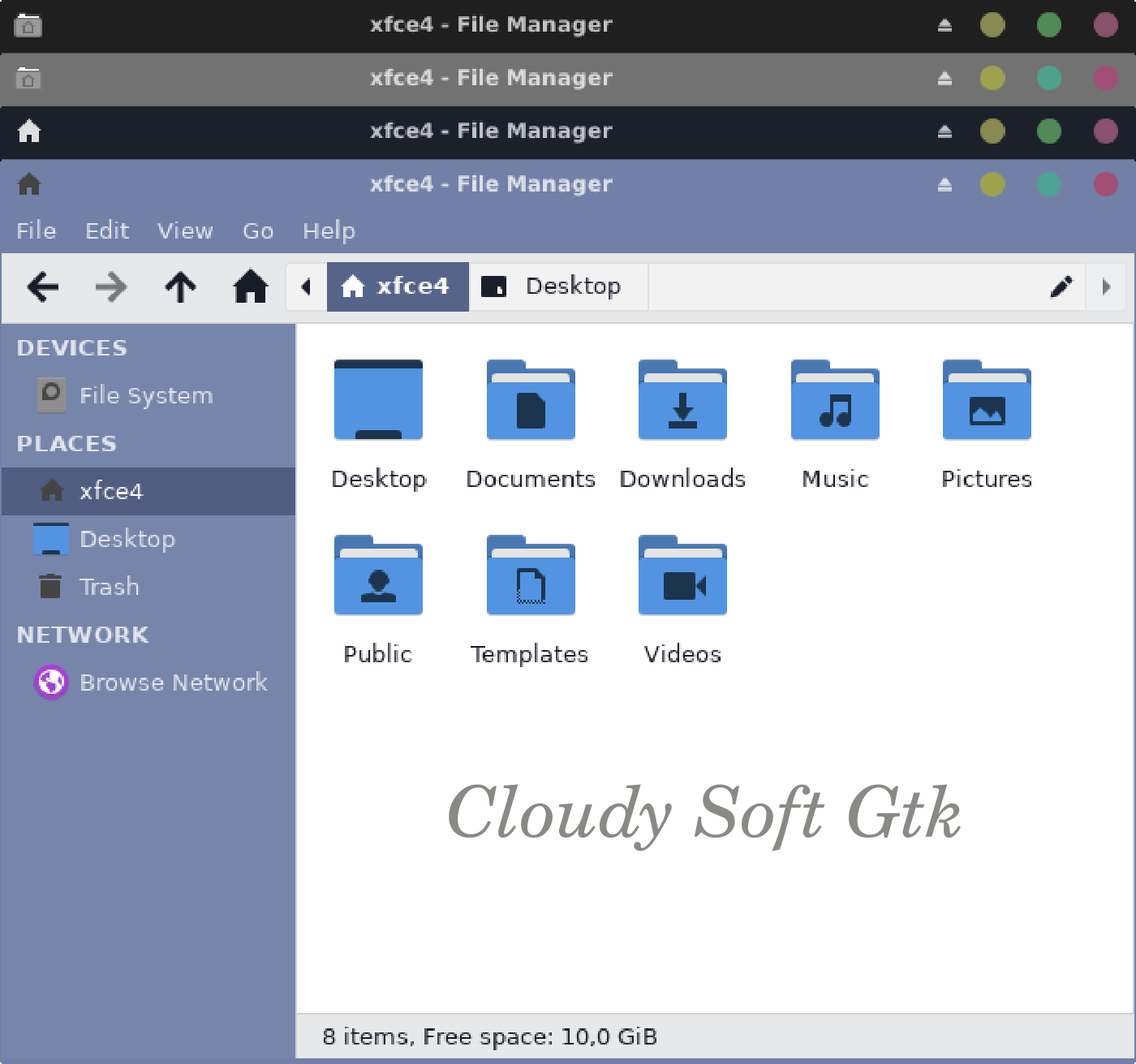Screen dimensions: 1136x1064
Task: Shade the dark navy title bar window
Action: tap(945, 131)
